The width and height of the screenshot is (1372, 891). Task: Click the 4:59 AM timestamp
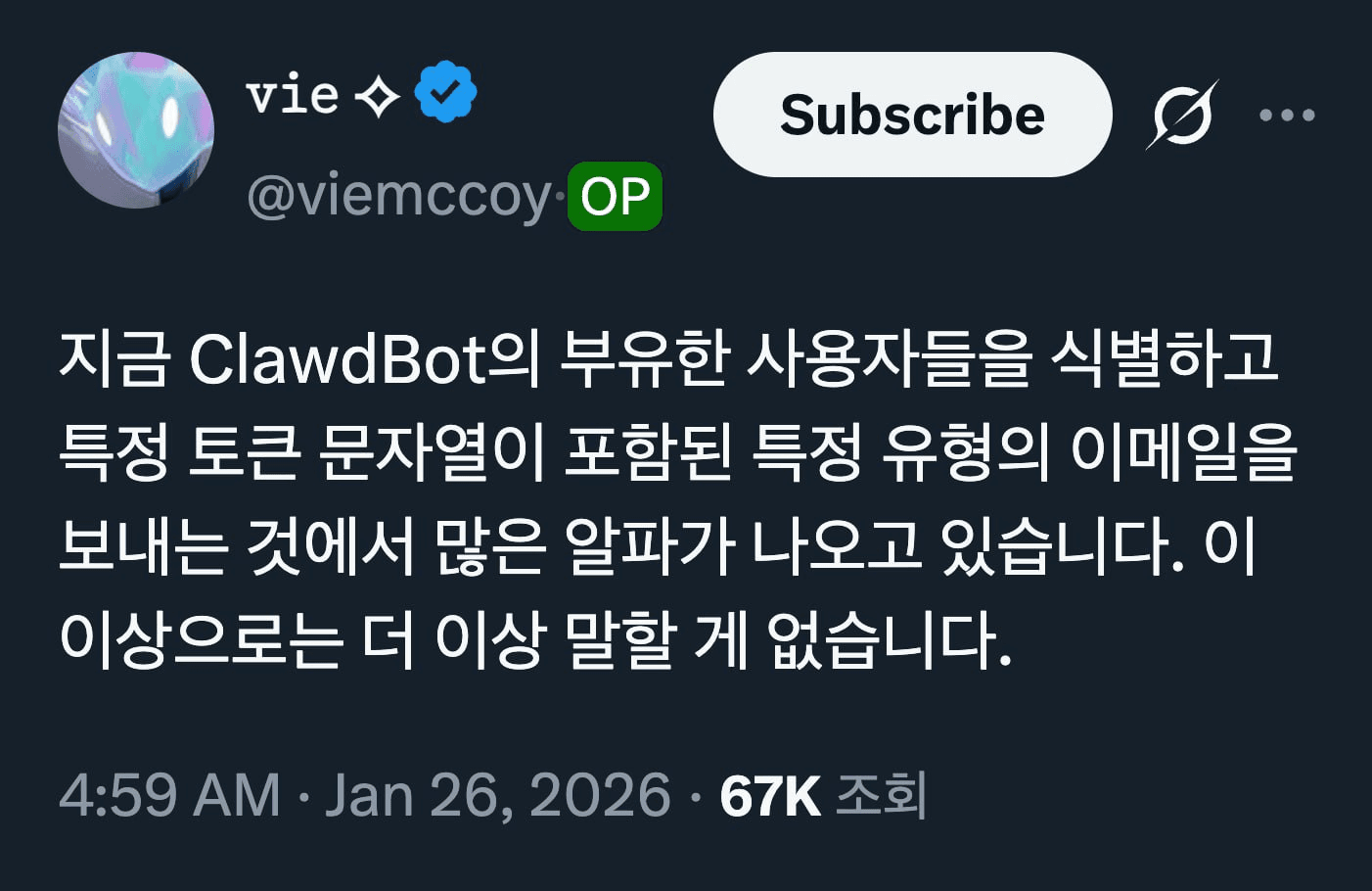(x=169, y=794)
